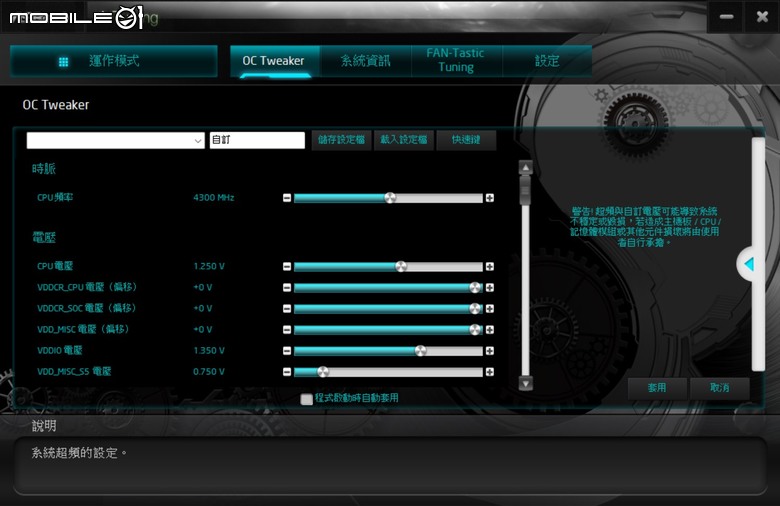Click the 儲存設定檔 button

click(x=341, y=140)
